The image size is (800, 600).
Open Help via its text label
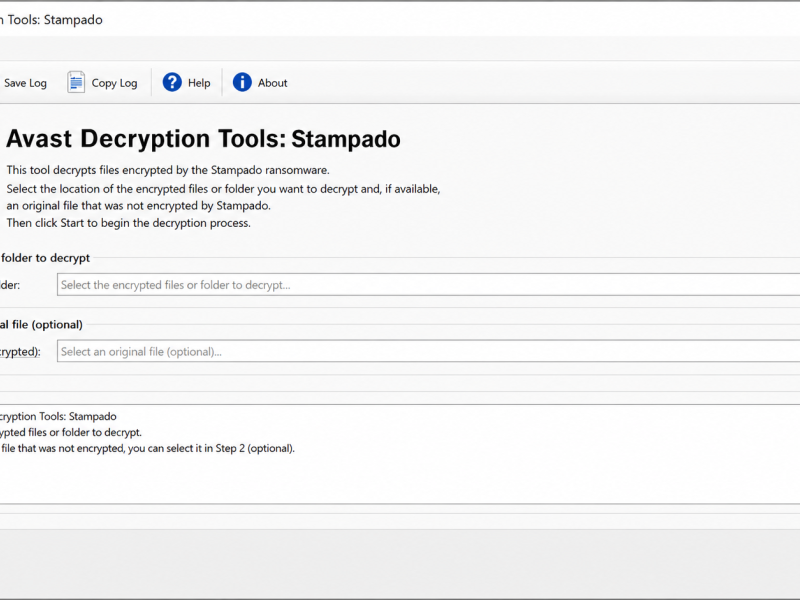coord(199,83)
